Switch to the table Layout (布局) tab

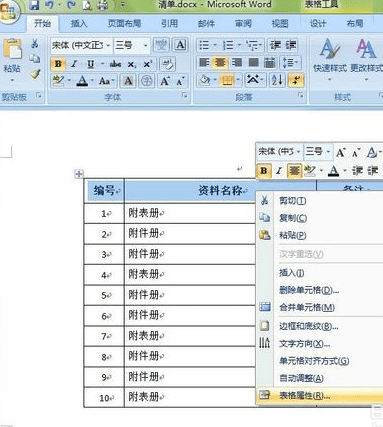pos(355,24)
